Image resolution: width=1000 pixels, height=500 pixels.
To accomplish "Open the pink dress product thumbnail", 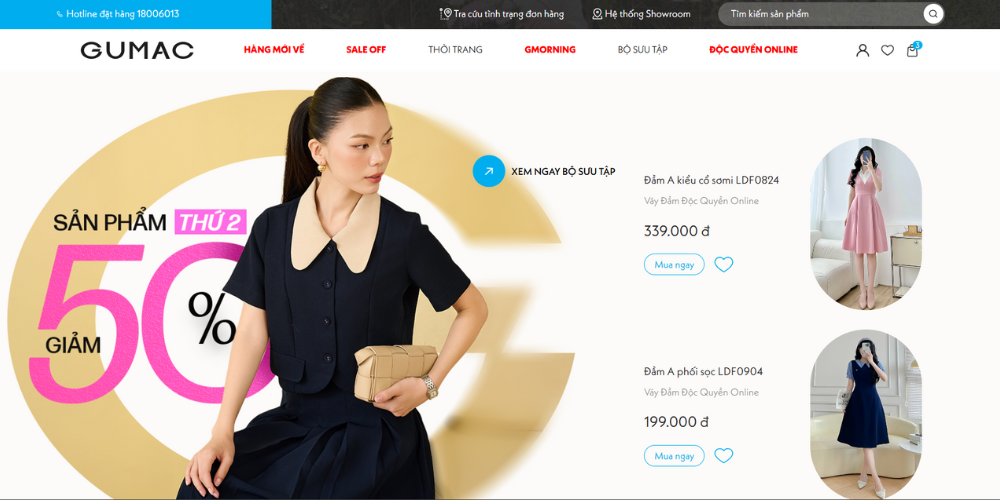I will point(865,224).
